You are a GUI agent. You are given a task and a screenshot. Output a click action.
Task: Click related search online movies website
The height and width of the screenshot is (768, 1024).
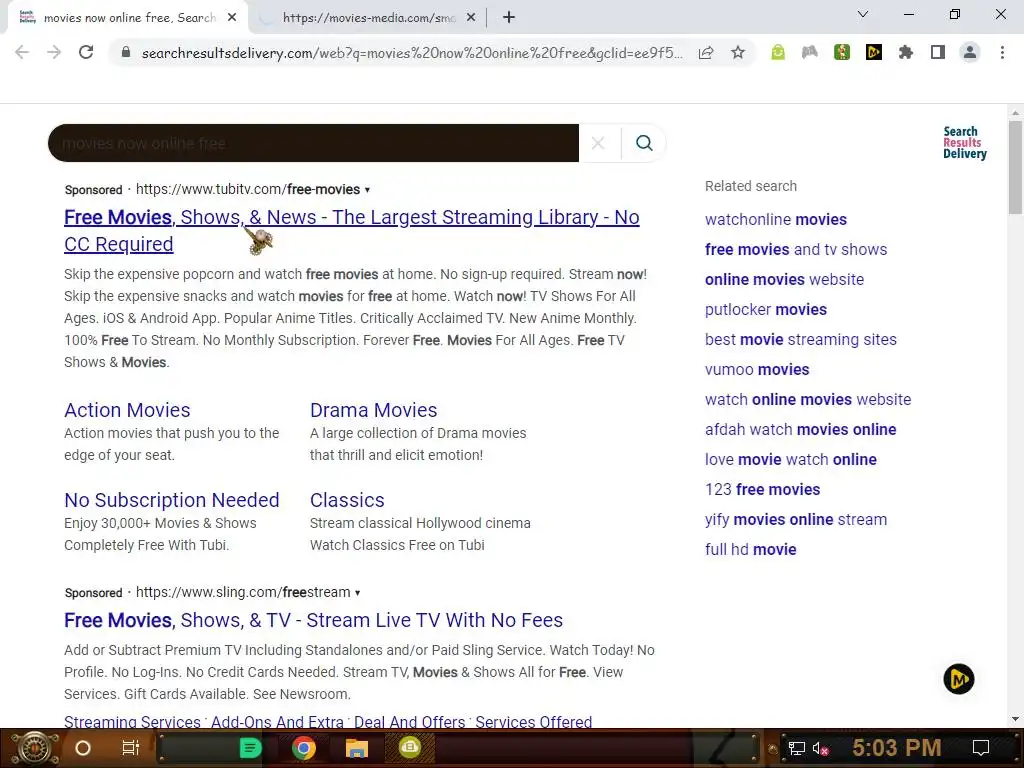click(784, 280)
